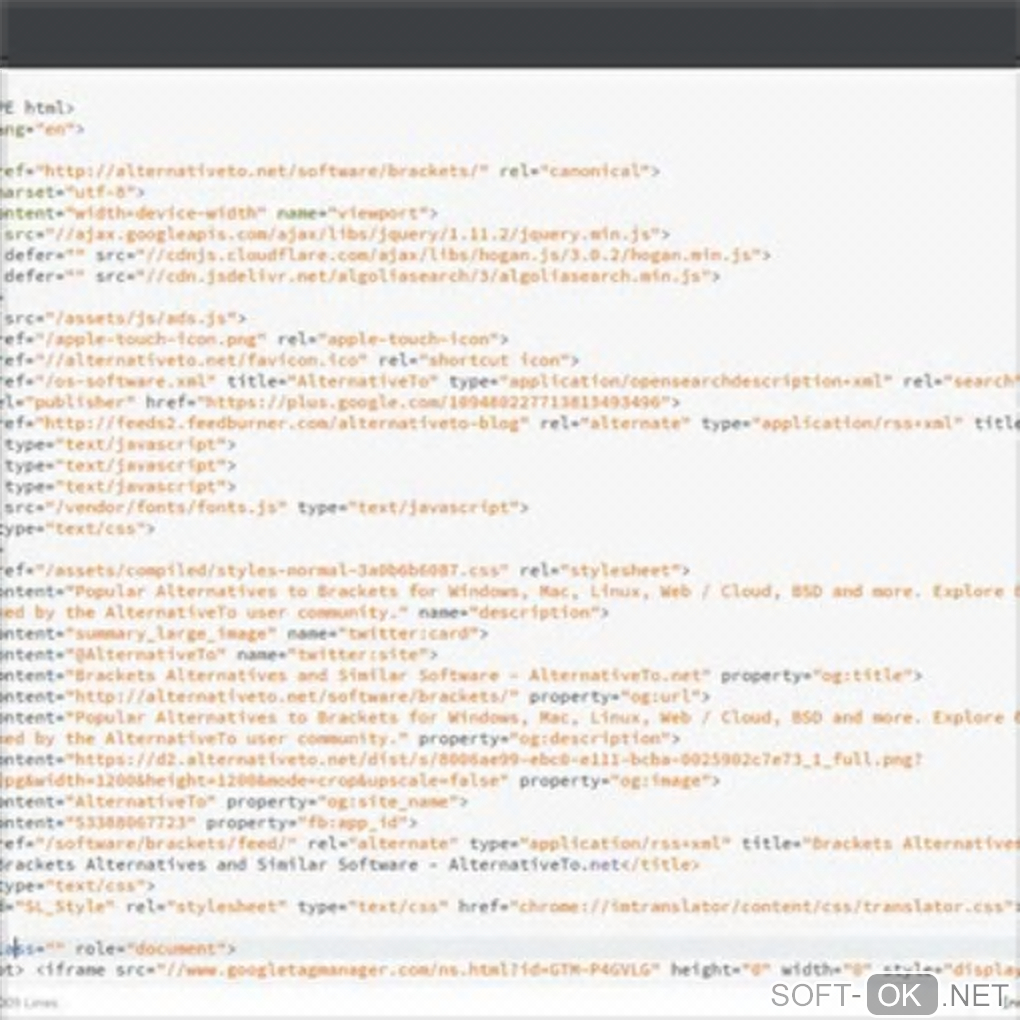Click the property 'og:description' attribute

544,738
